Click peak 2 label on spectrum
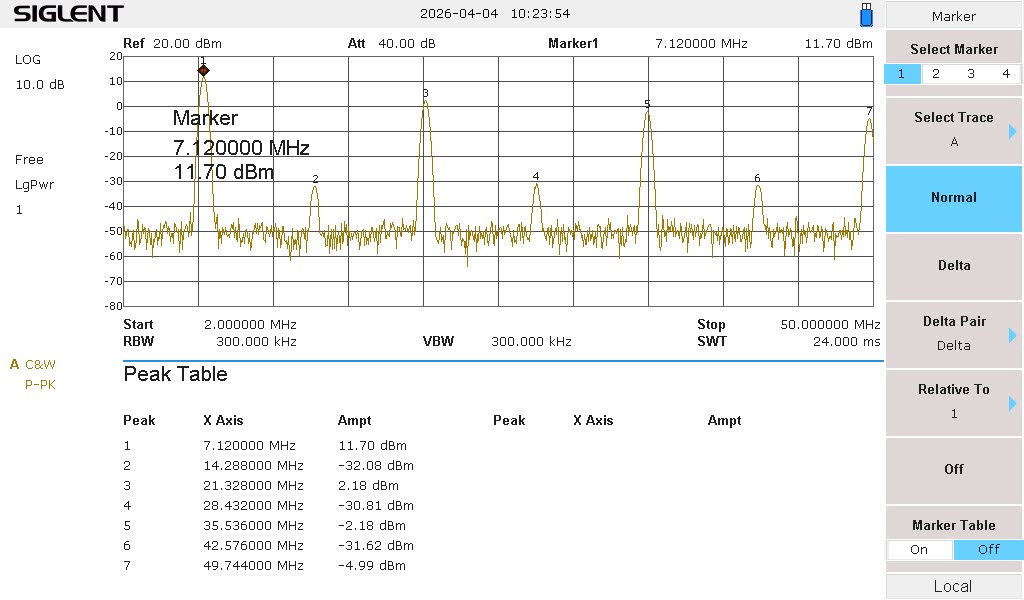 (x=315, y=179)
